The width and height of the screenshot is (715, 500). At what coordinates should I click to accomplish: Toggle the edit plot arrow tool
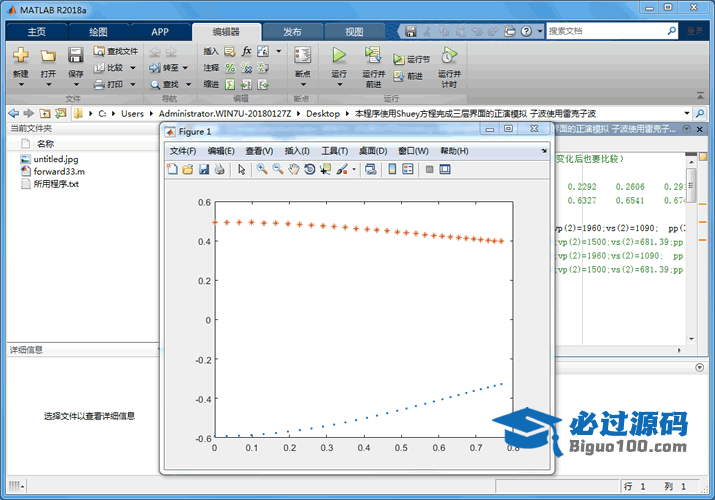click(x=242, y=170)
